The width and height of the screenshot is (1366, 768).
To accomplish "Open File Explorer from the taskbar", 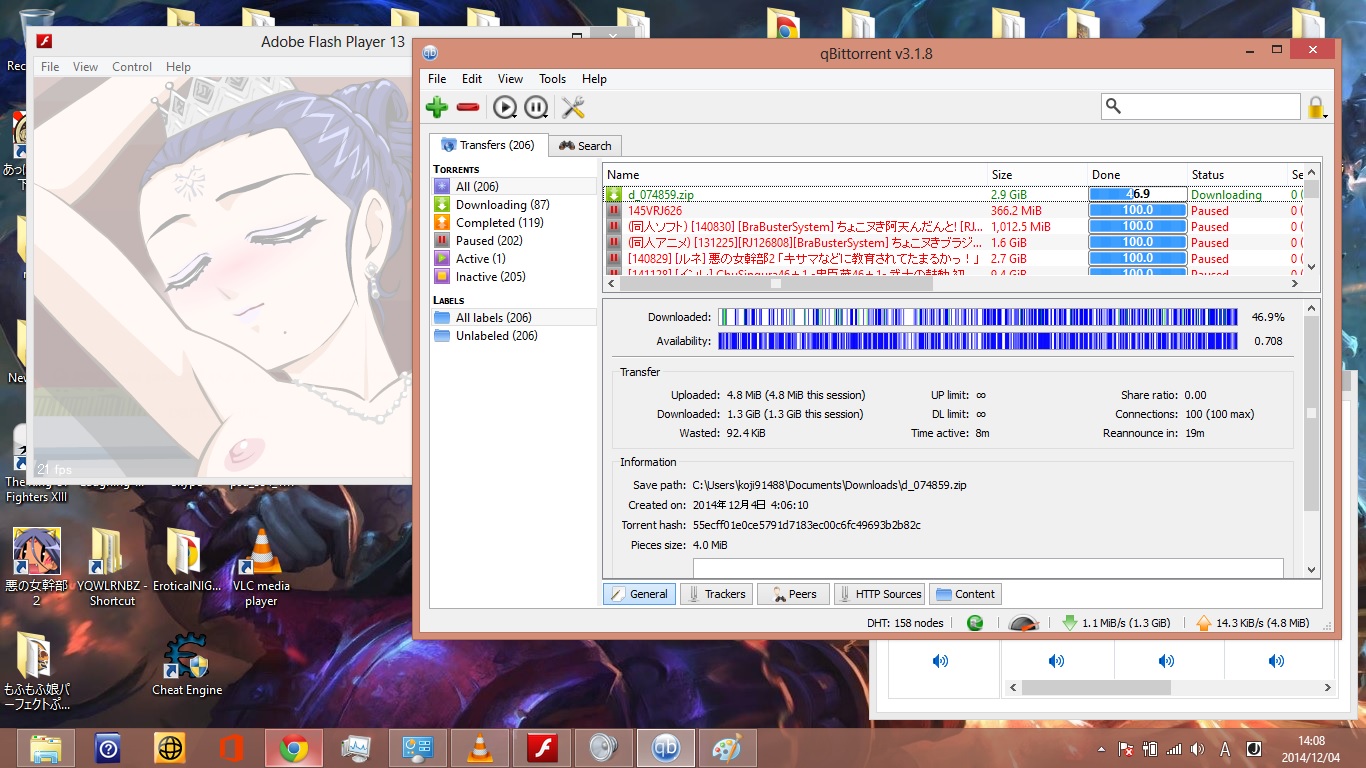I will [x=46, y=748].
